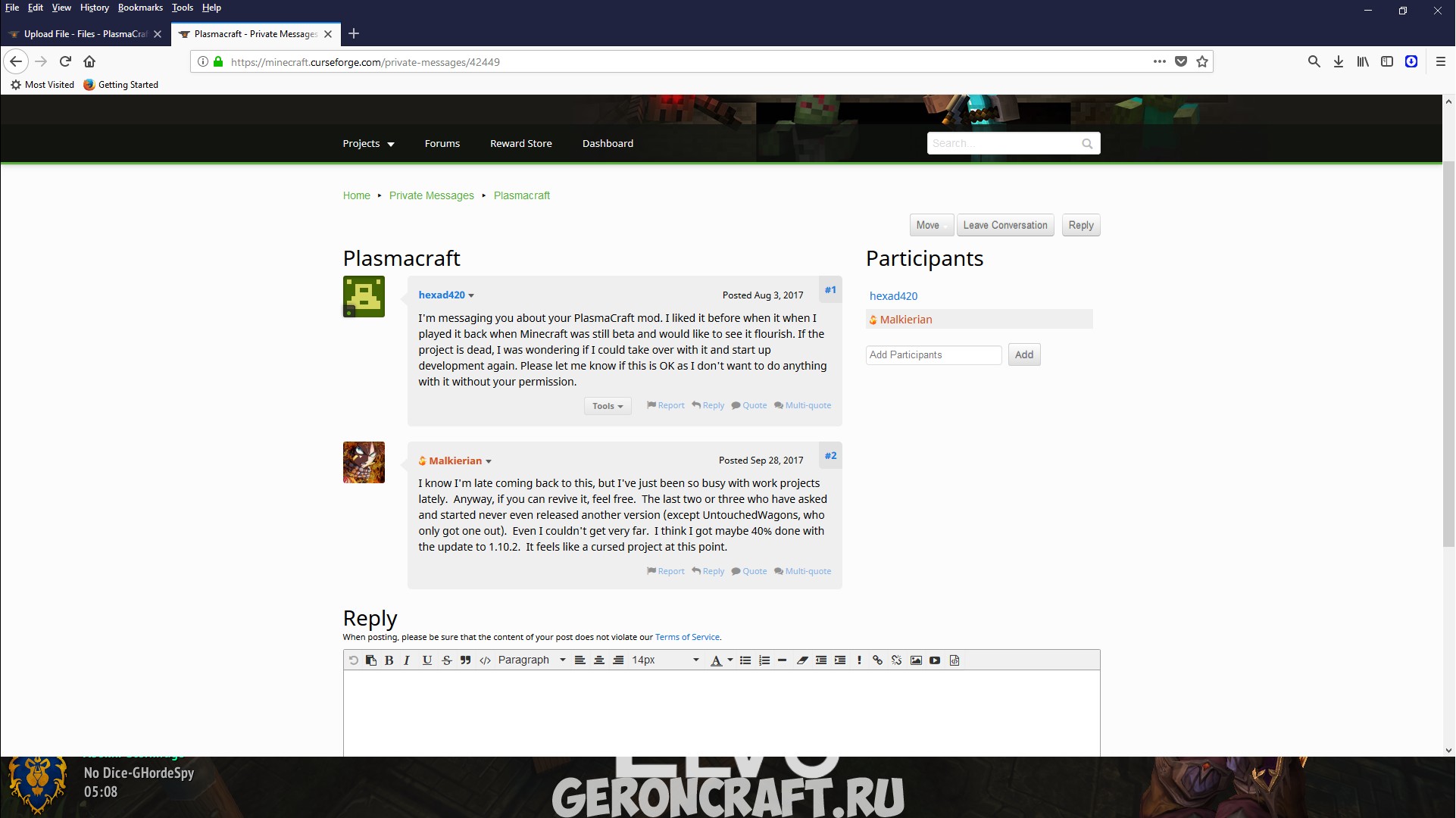This screenshot has width=1456, height=818.
Task: Insert a numbered list
Action: (x=764, y=660)
